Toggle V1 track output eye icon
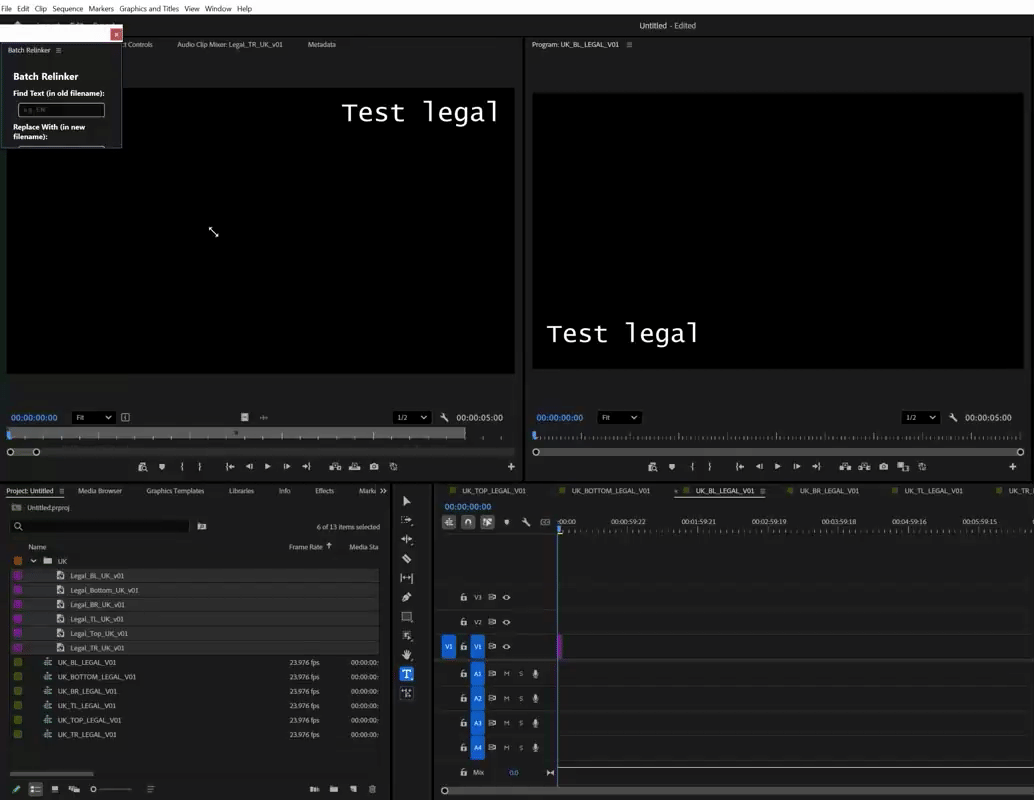Image resolution: width=1034 pixels, height=800 pixels. coord(506,646)
